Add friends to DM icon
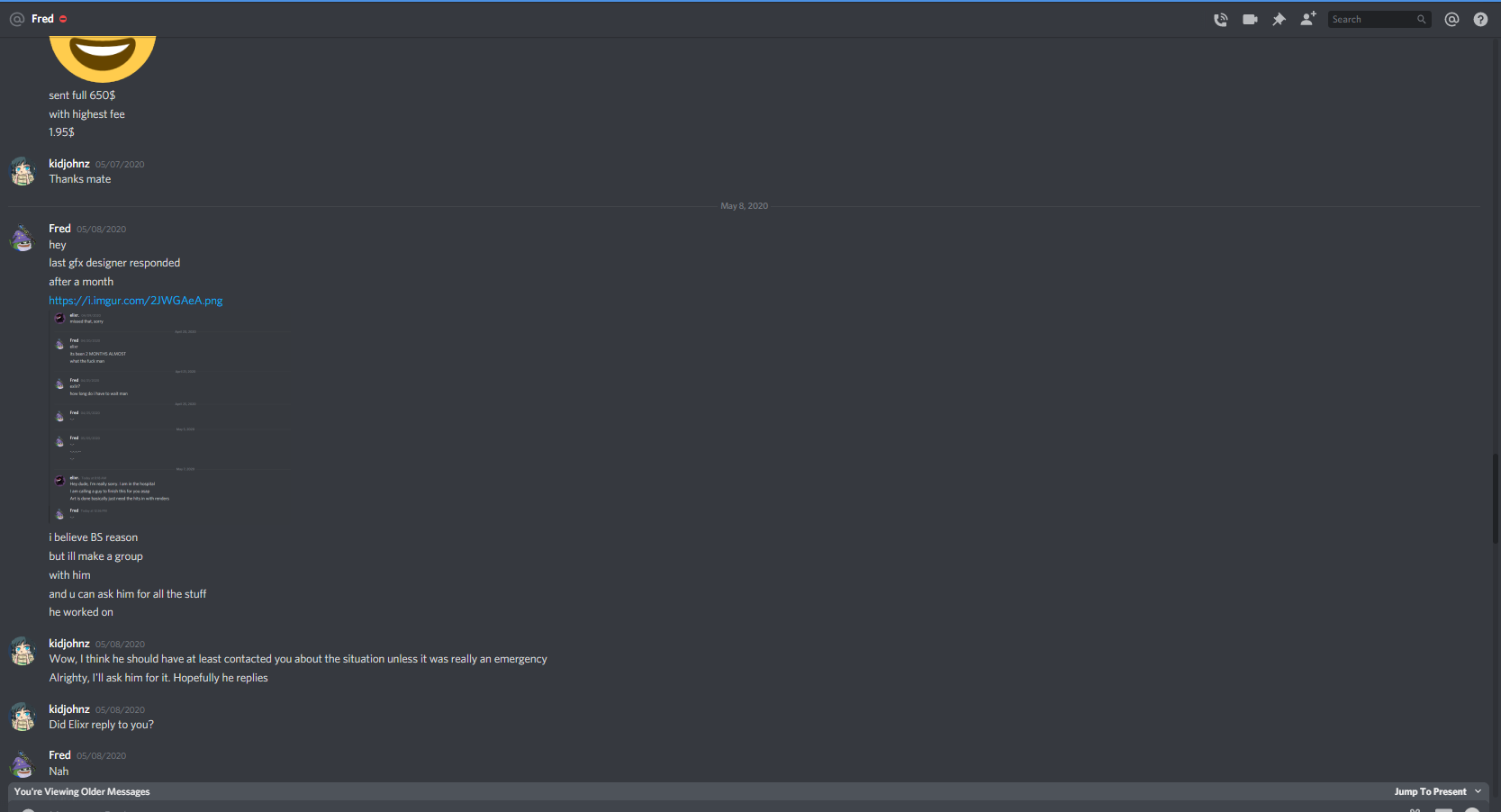The height and width of the screenshot is (812, 1501). pyautogui.click(x=1308, y=18)
